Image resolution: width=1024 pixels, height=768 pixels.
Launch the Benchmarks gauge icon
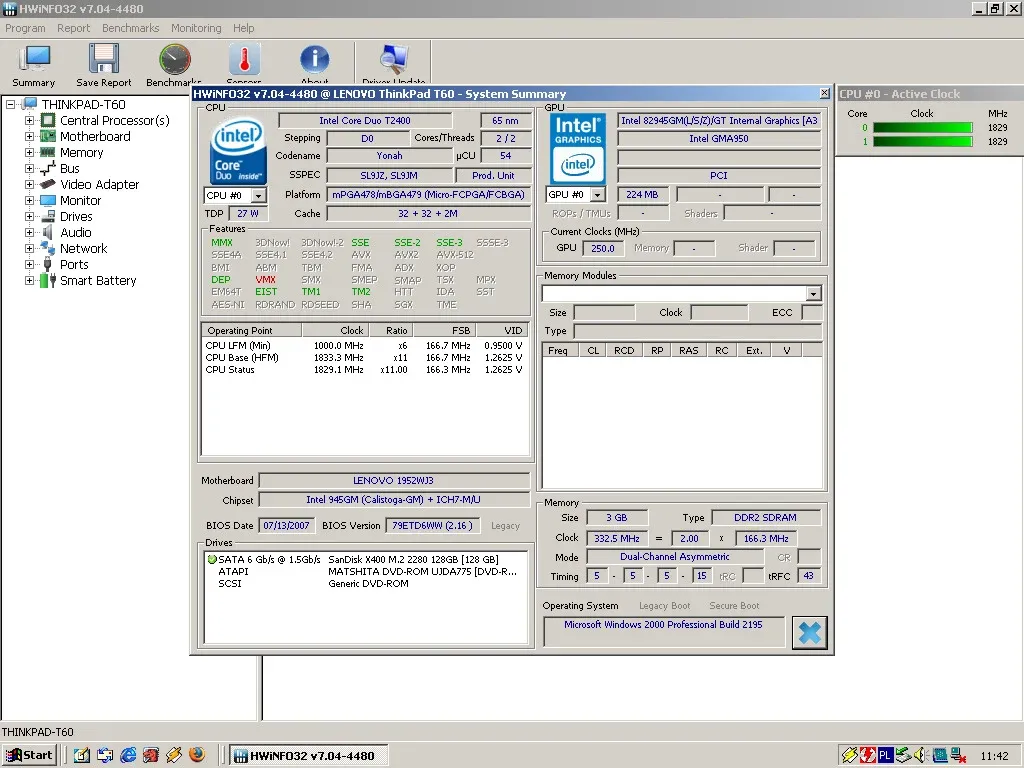pos(174,59)
